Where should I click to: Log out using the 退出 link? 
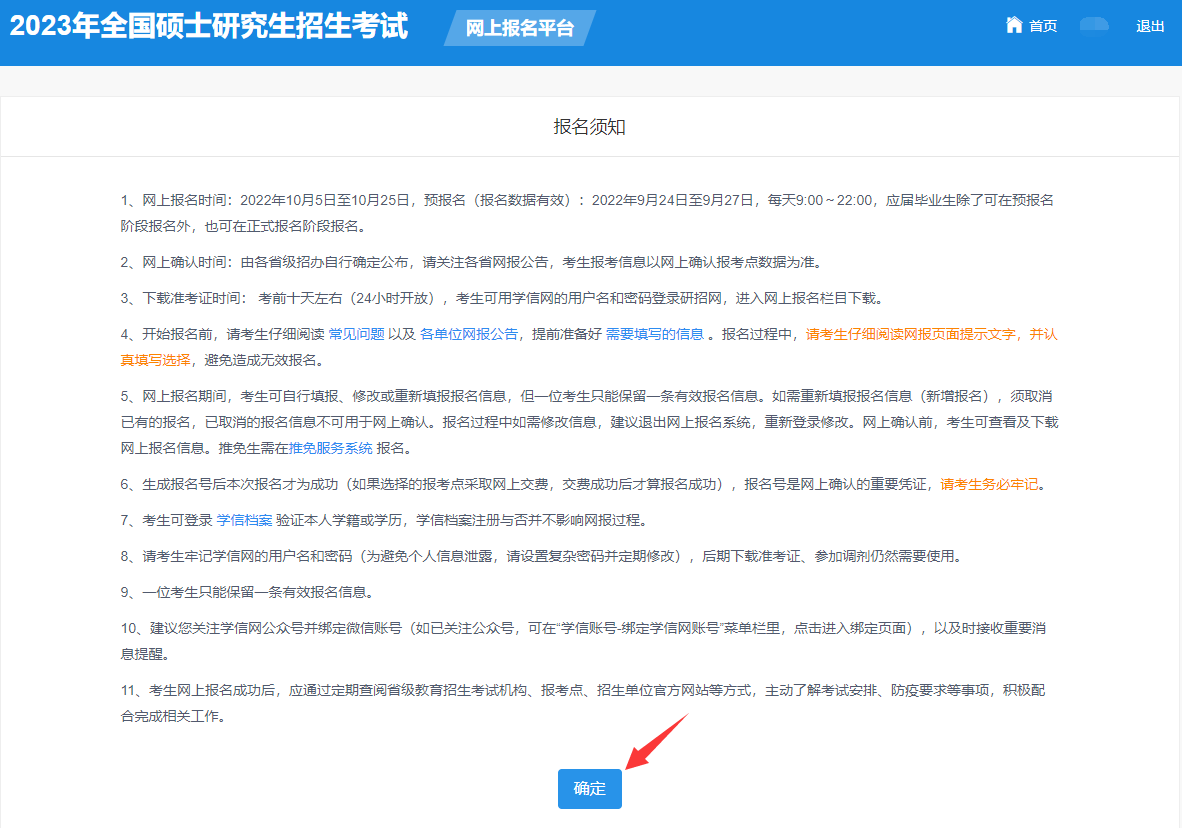(1150, 26)
